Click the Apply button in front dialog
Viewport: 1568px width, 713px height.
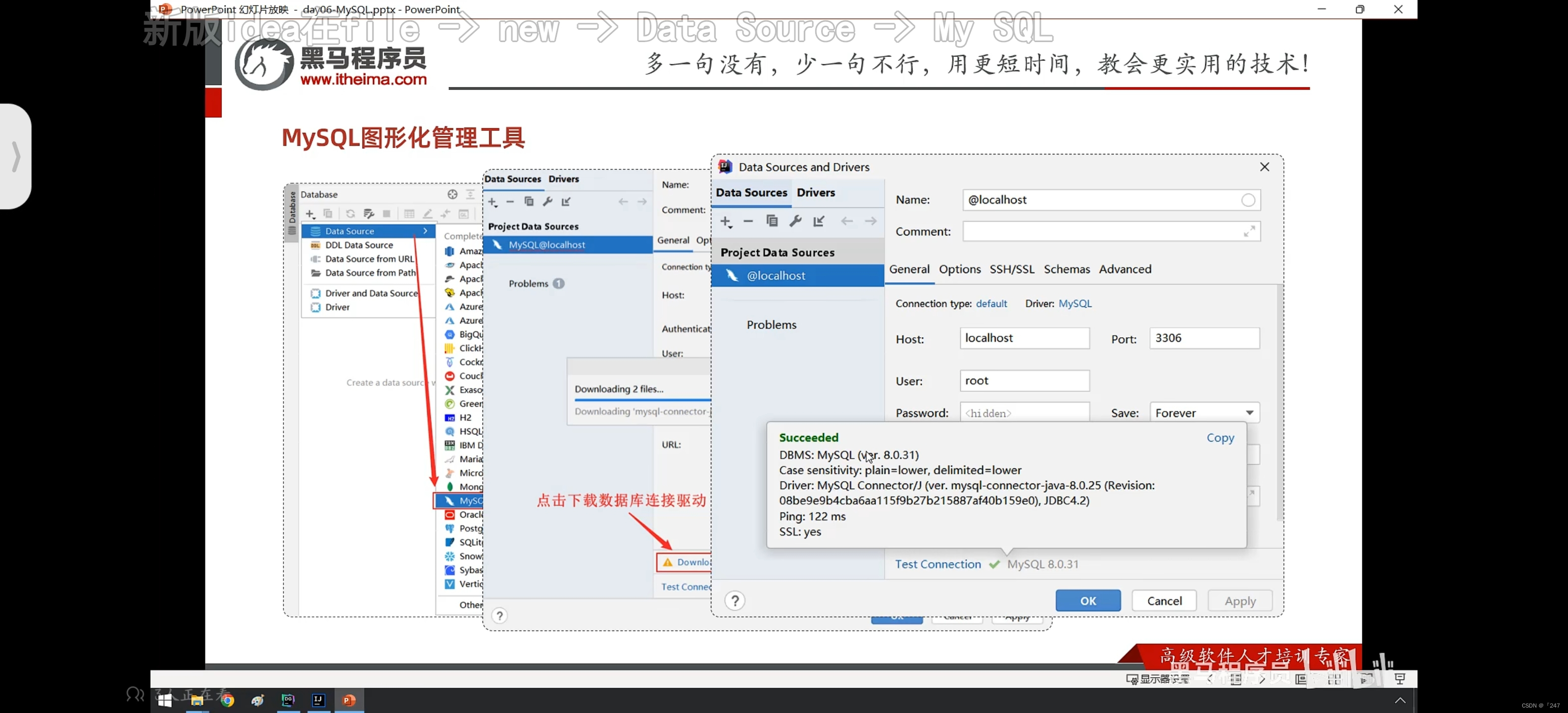(x=1240, y=601)
